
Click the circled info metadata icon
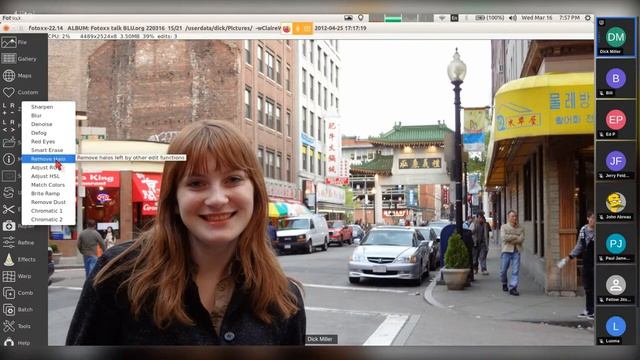[9, 159]
